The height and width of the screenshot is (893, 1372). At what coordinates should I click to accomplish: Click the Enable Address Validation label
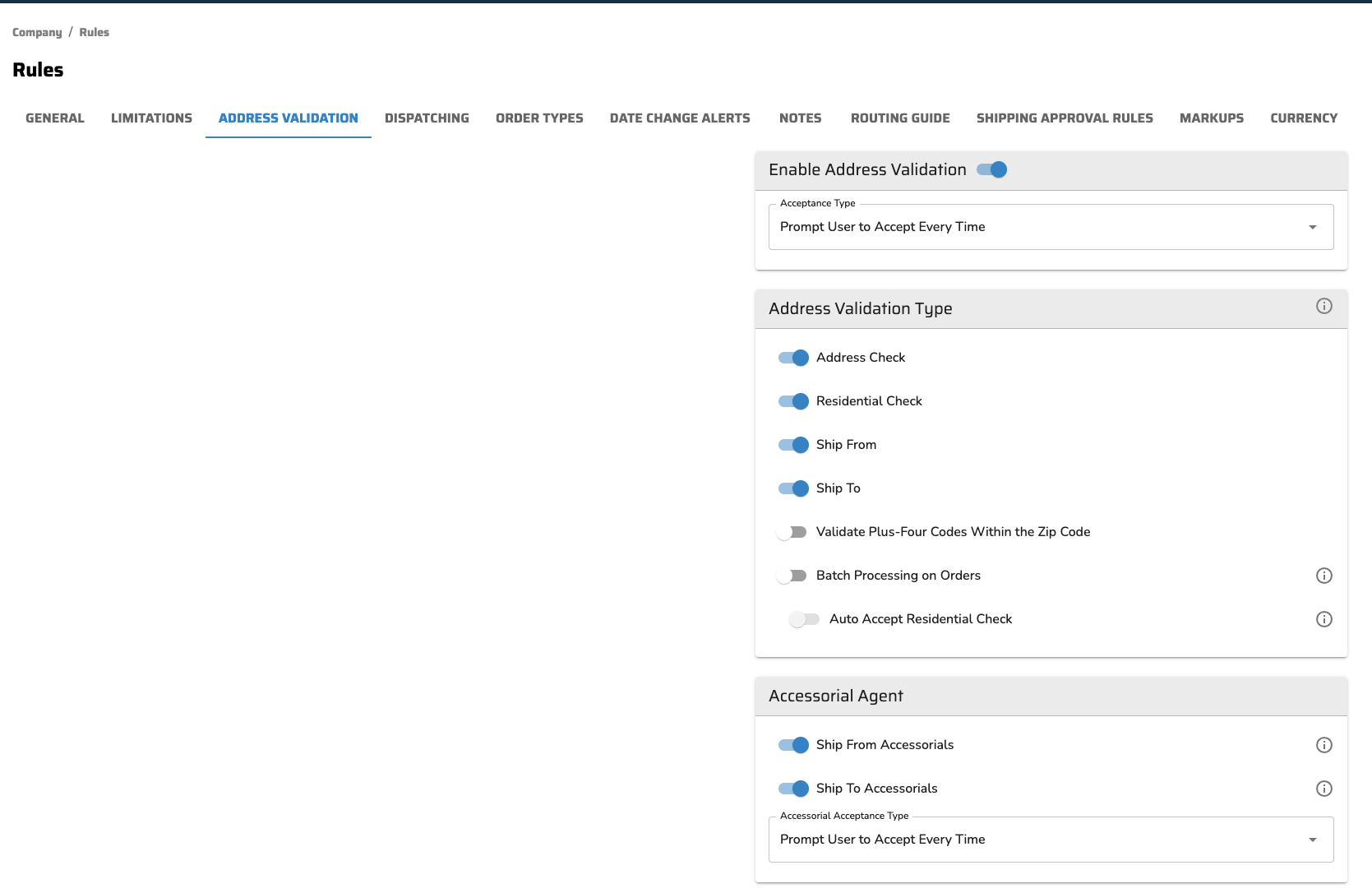point(867,169)
